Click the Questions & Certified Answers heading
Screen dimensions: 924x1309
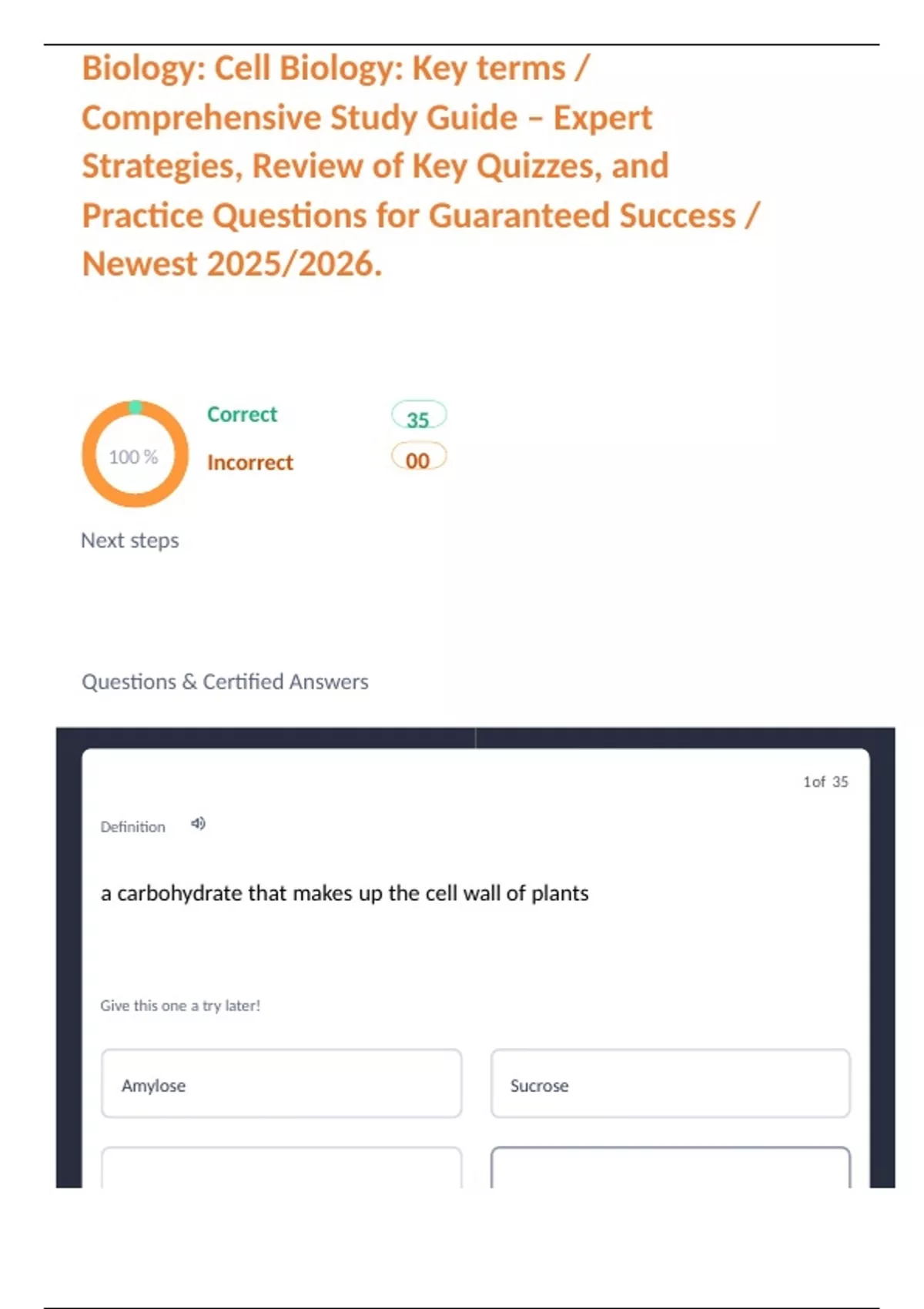225,681
